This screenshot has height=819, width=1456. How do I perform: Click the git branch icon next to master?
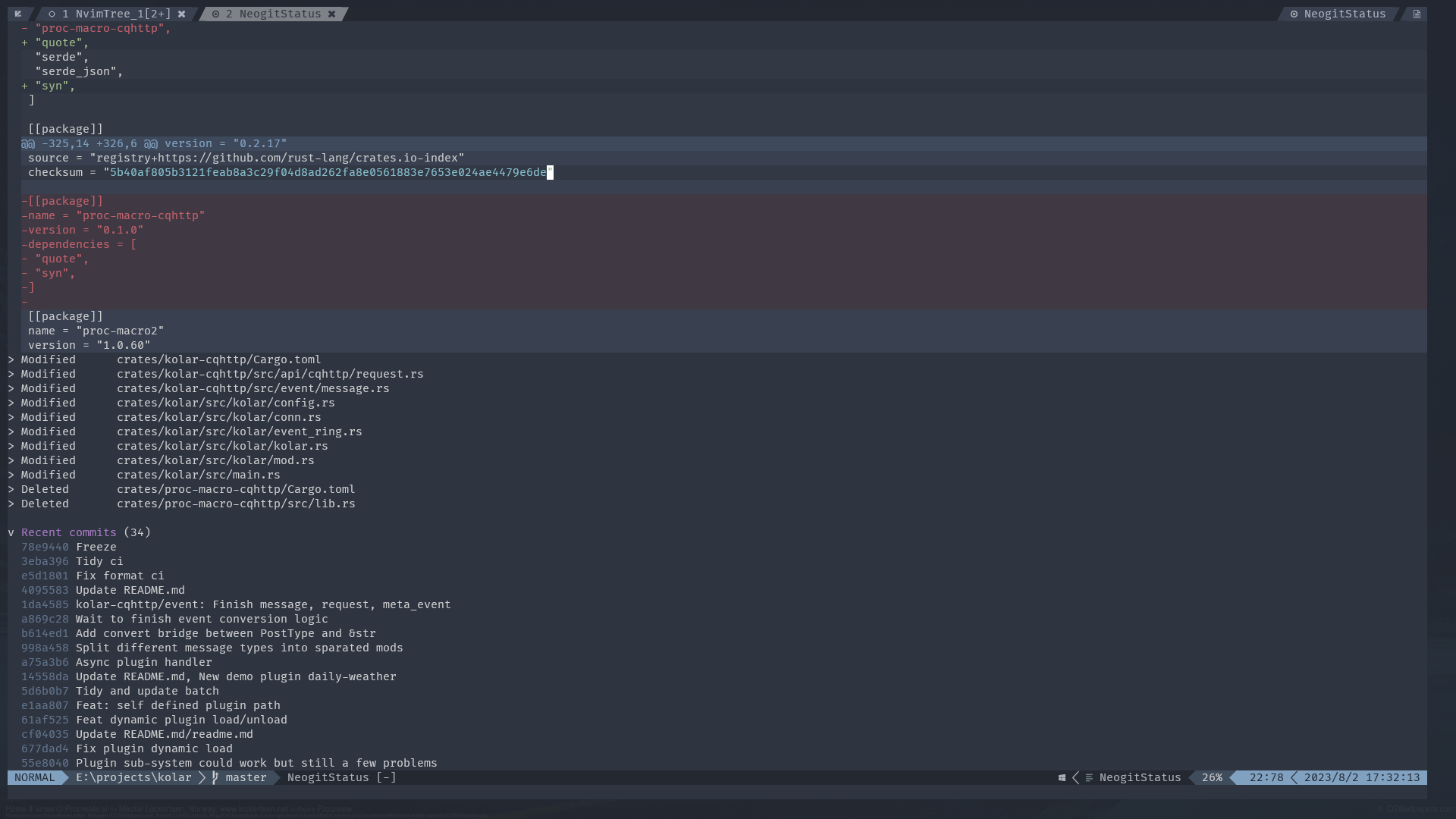(x=215, y=778)
